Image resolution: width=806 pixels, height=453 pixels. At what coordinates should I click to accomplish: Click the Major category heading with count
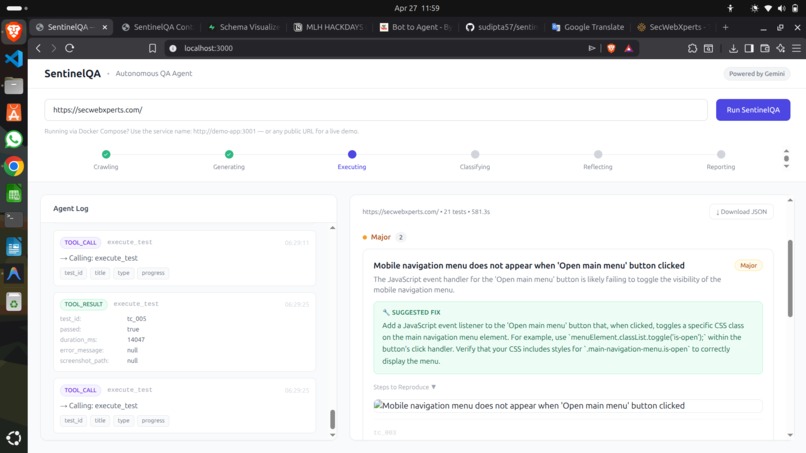tap(383, 237)
